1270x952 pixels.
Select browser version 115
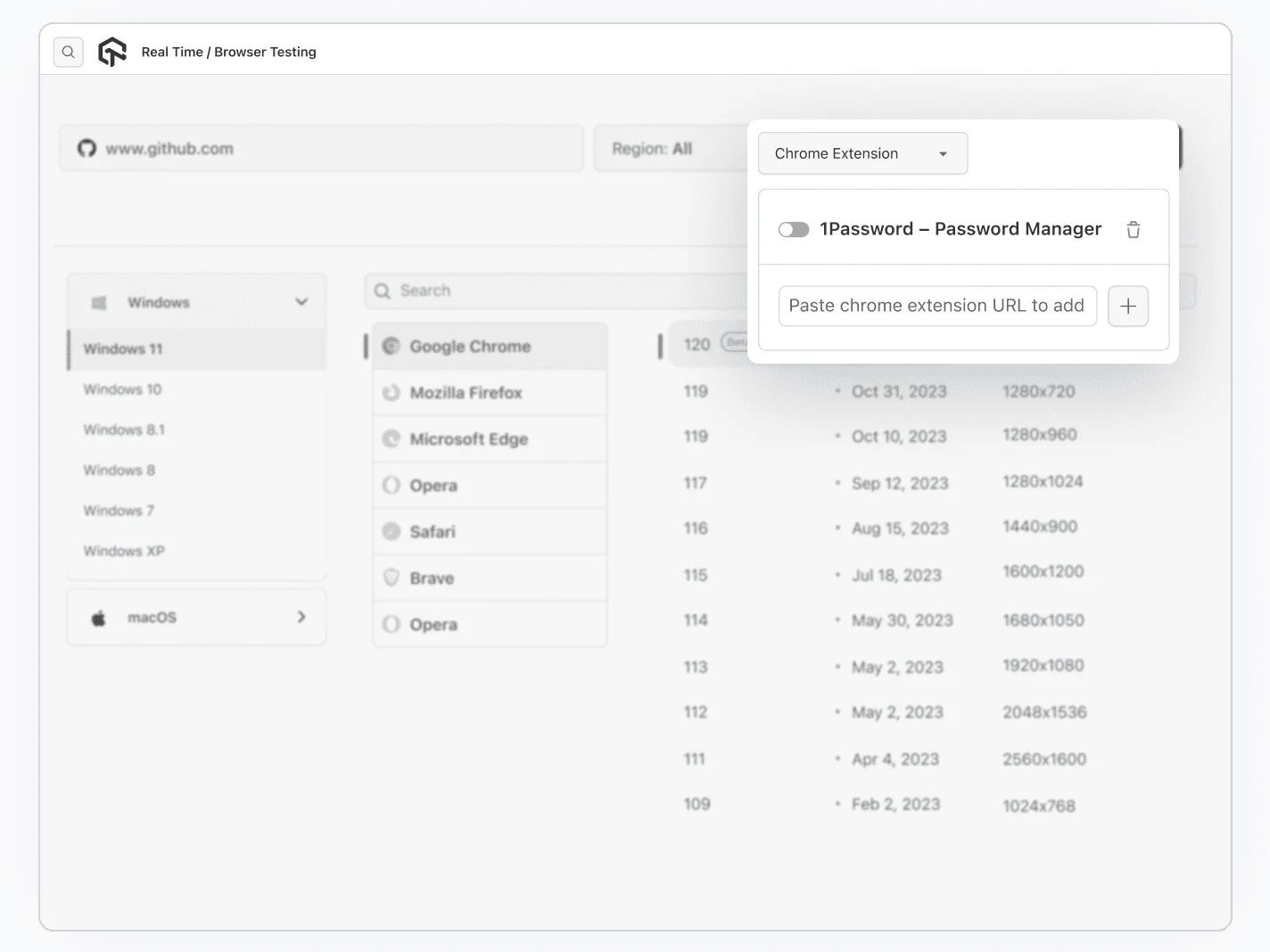coord(696,575)
